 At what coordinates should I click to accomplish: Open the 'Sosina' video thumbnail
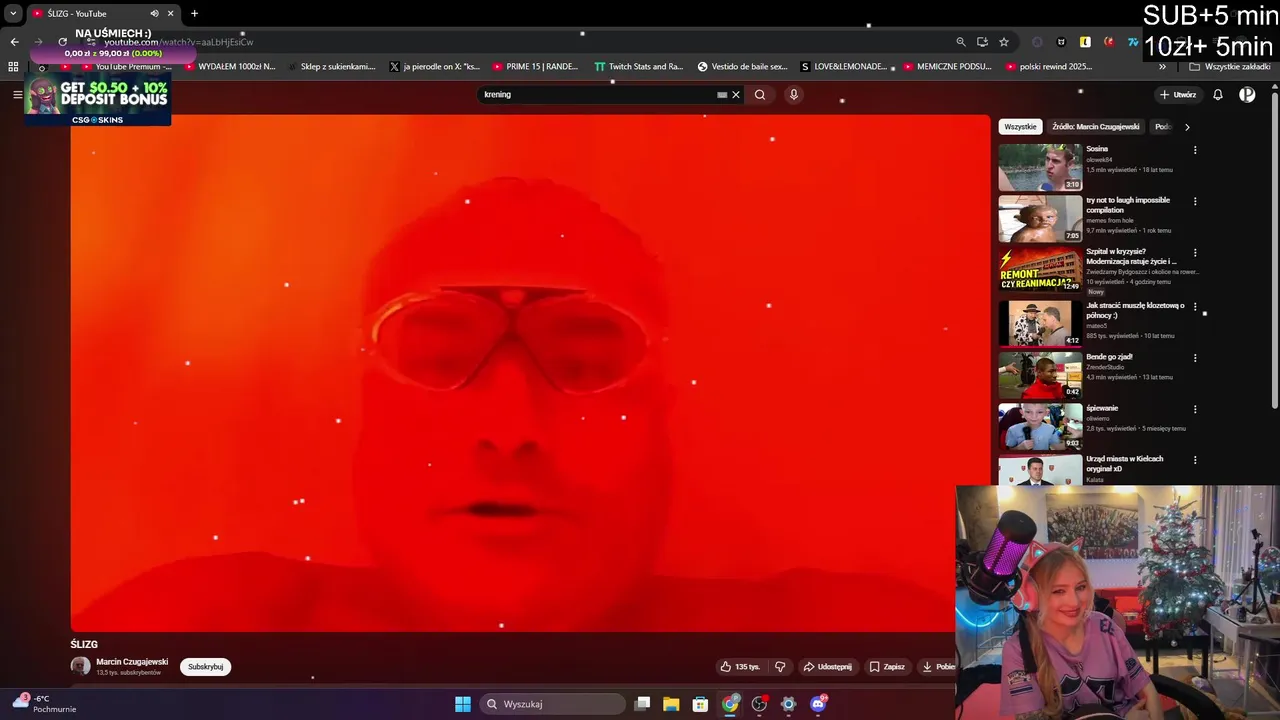click(x=1040, y=167)
